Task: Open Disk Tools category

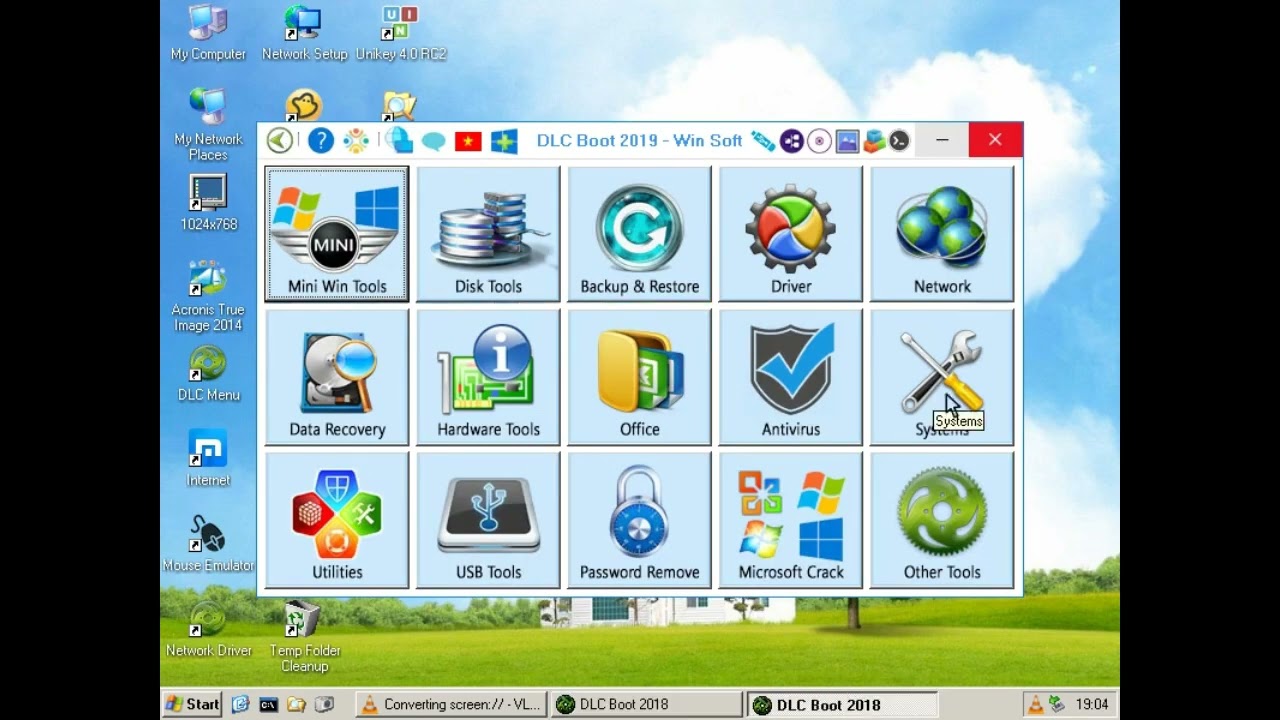Action: click(488, 234)
